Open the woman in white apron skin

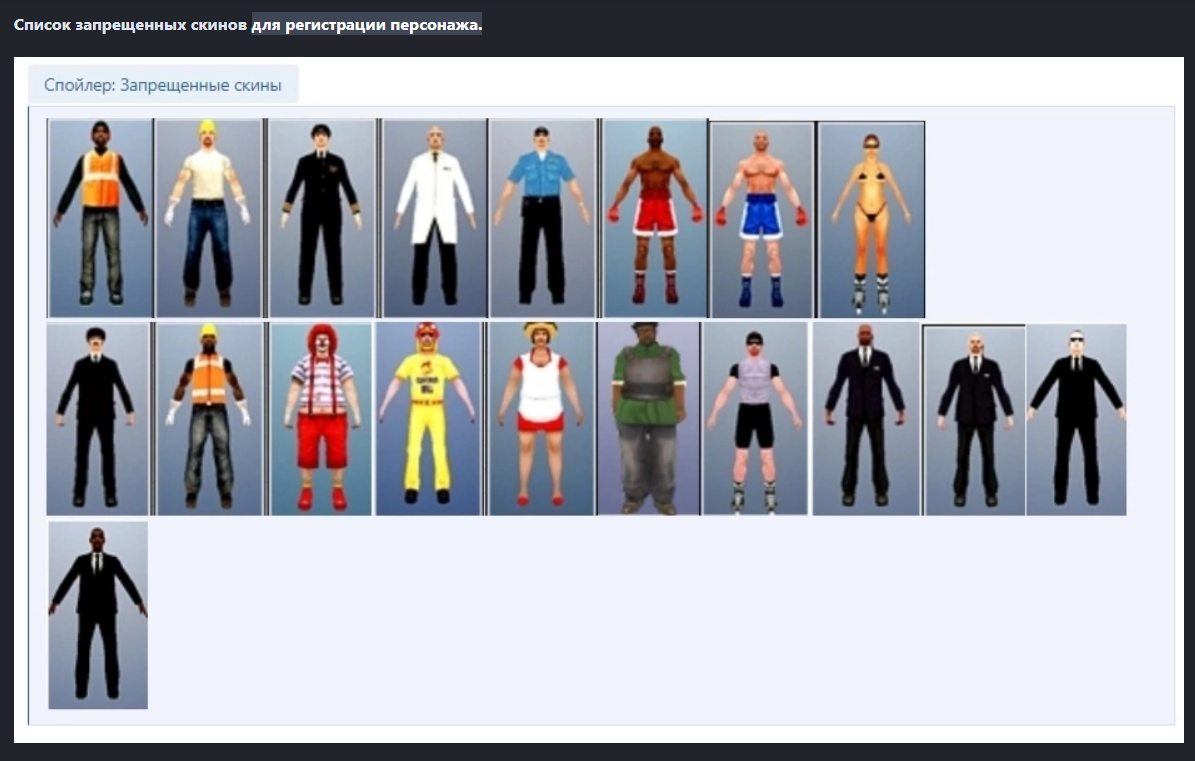(540, 418)
